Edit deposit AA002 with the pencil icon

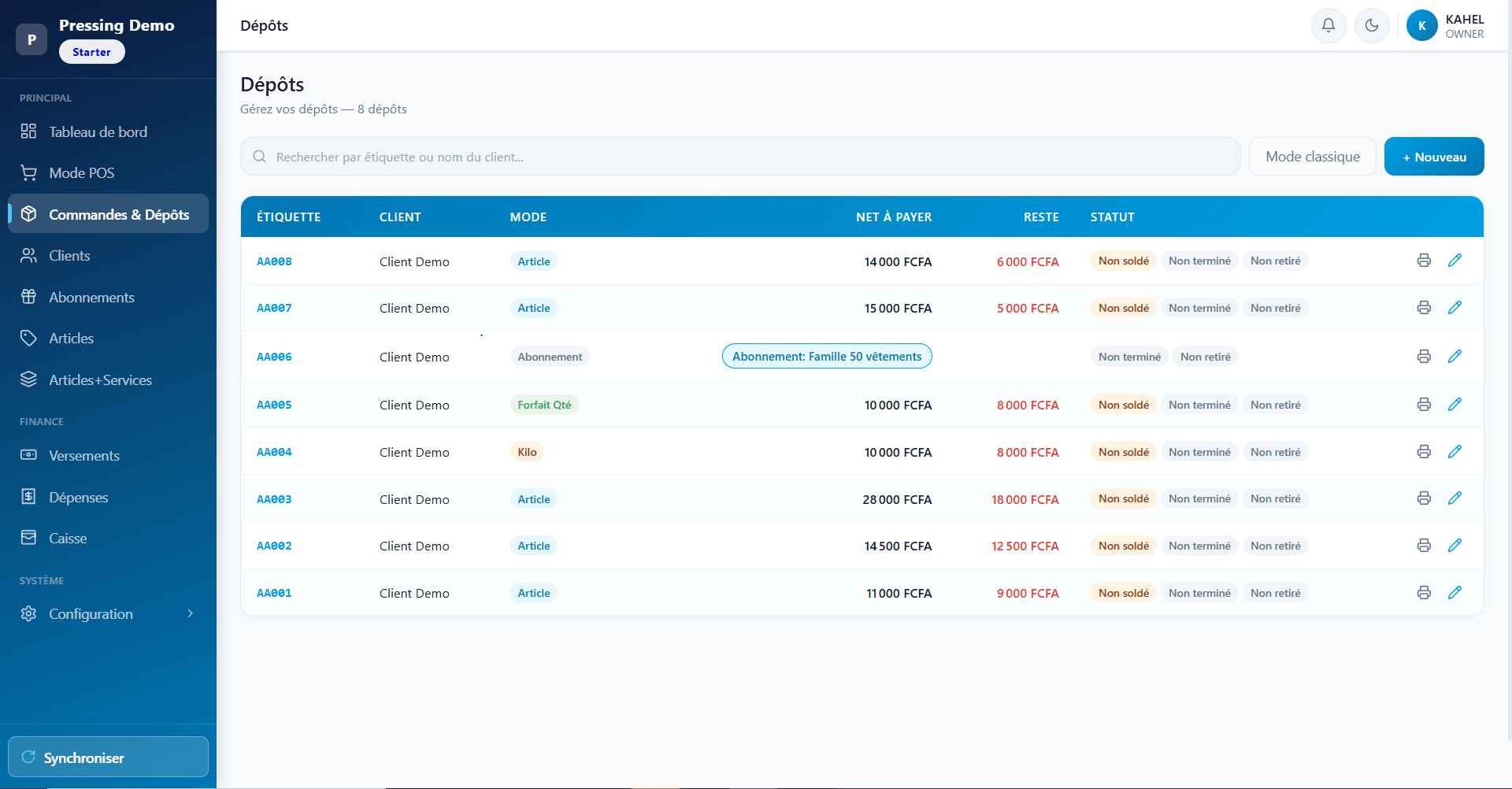(1455, 546)
